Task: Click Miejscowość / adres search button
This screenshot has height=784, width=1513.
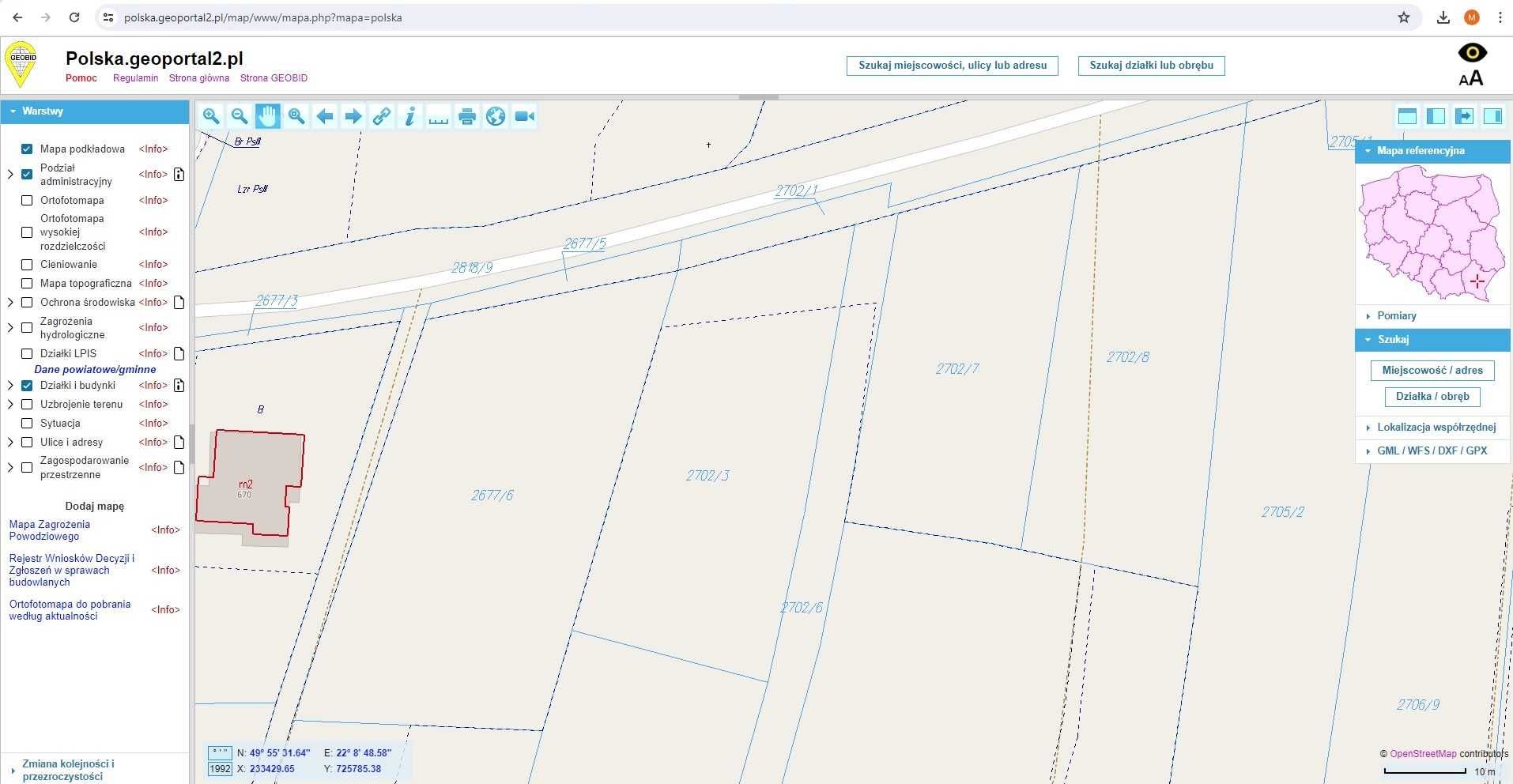Action: (1432, 371)
